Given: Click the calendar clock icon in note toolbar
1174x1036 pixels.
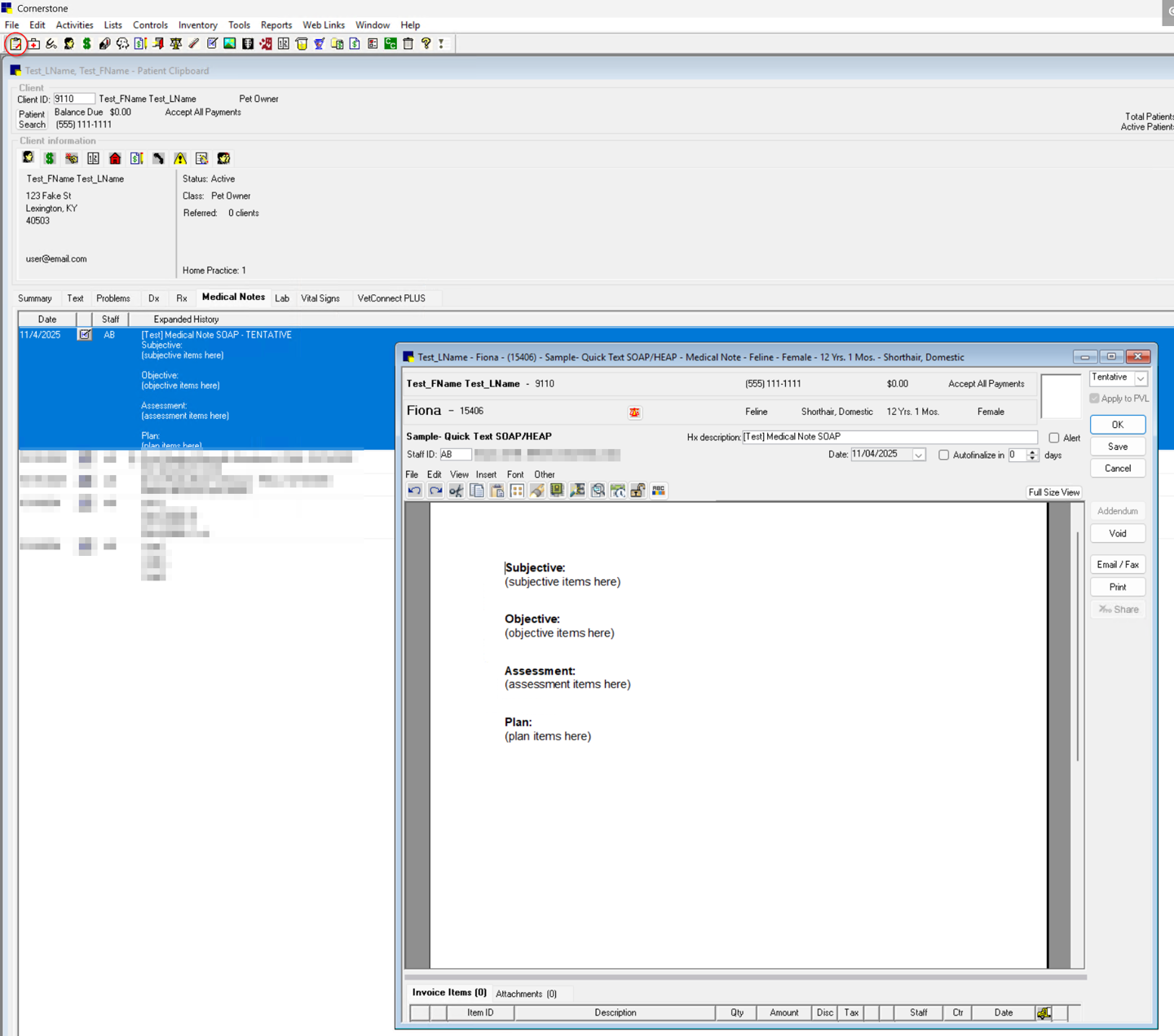Looking at the screenshot, I should coord(618,491).
